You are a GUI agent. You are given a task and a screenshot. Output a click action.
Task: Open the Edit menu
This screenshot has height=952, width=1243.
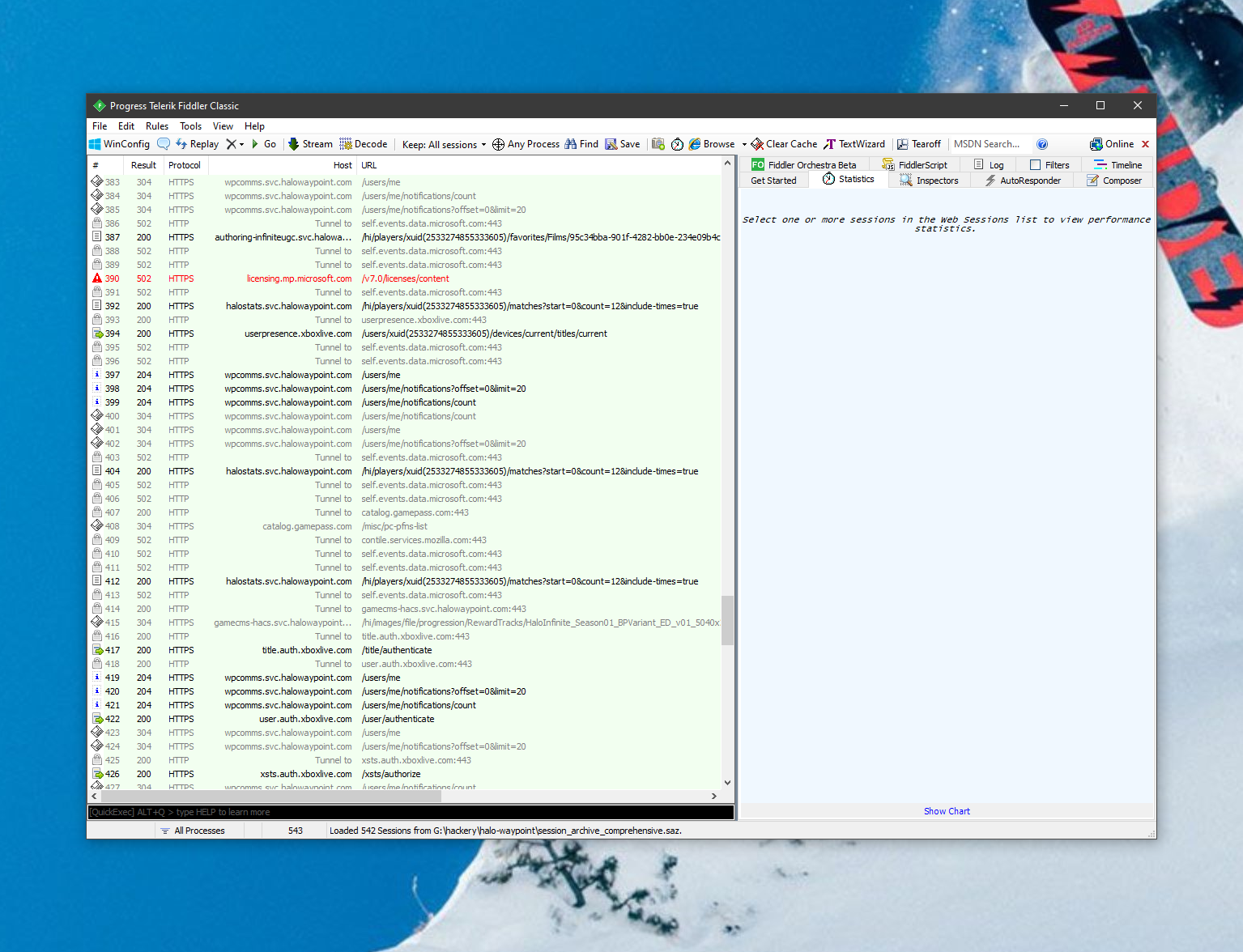126,126
